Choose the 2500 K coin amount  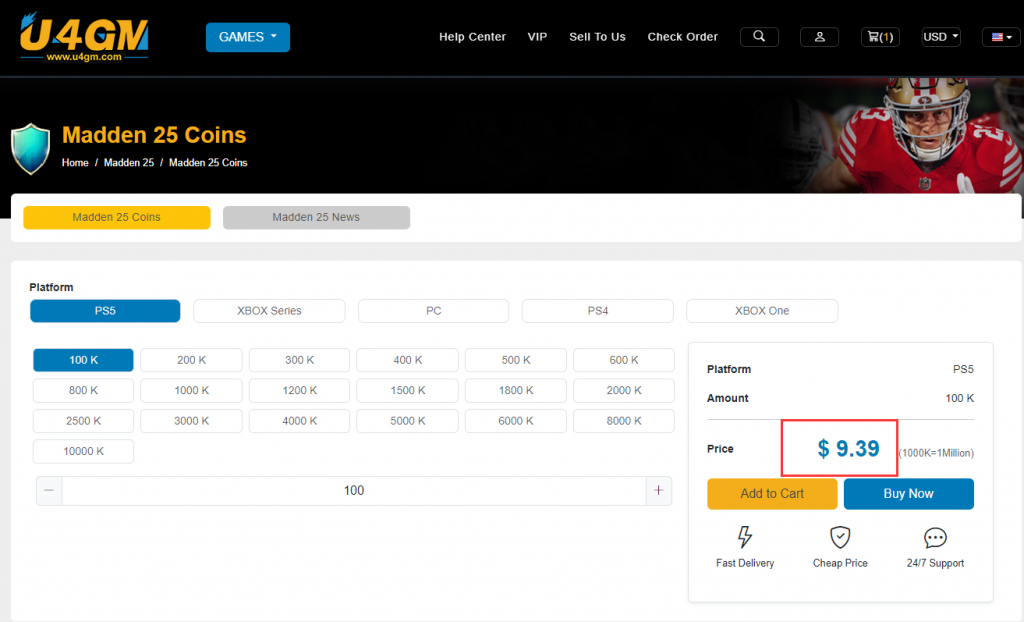tap(84, 421)
